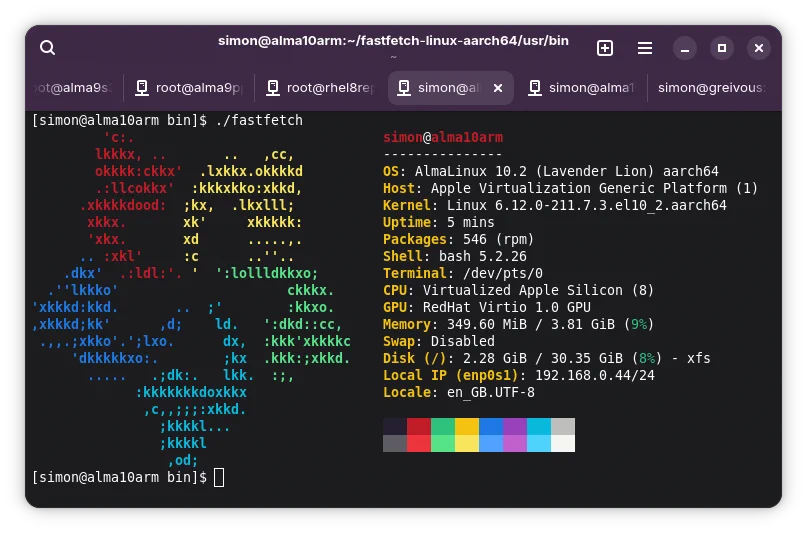Click the Locale en_GB.UTF-8 line
807x533 pixels.
459,392
